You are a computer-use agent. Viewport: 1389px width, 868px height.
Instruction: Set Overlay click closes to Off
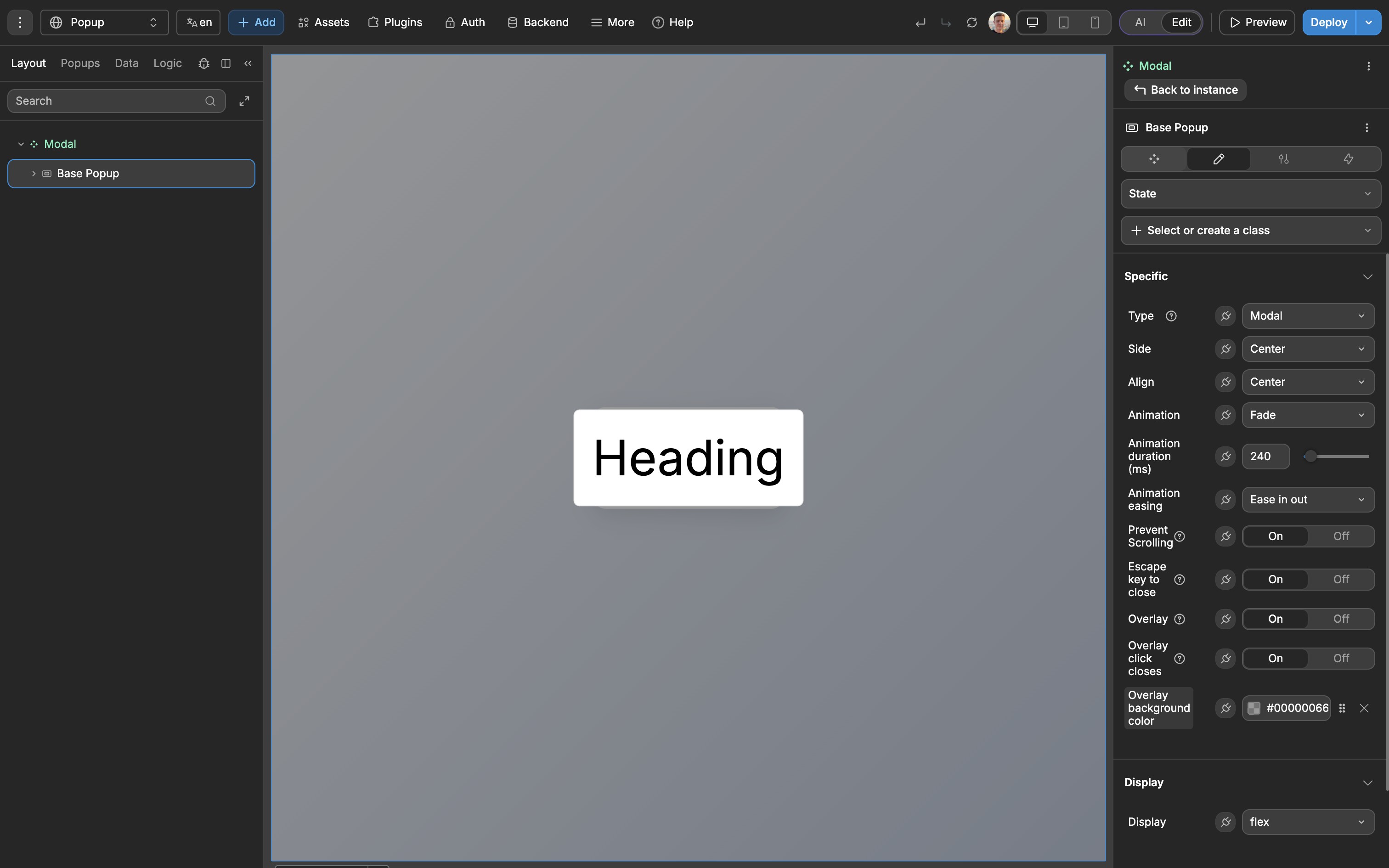point(1341,659)
